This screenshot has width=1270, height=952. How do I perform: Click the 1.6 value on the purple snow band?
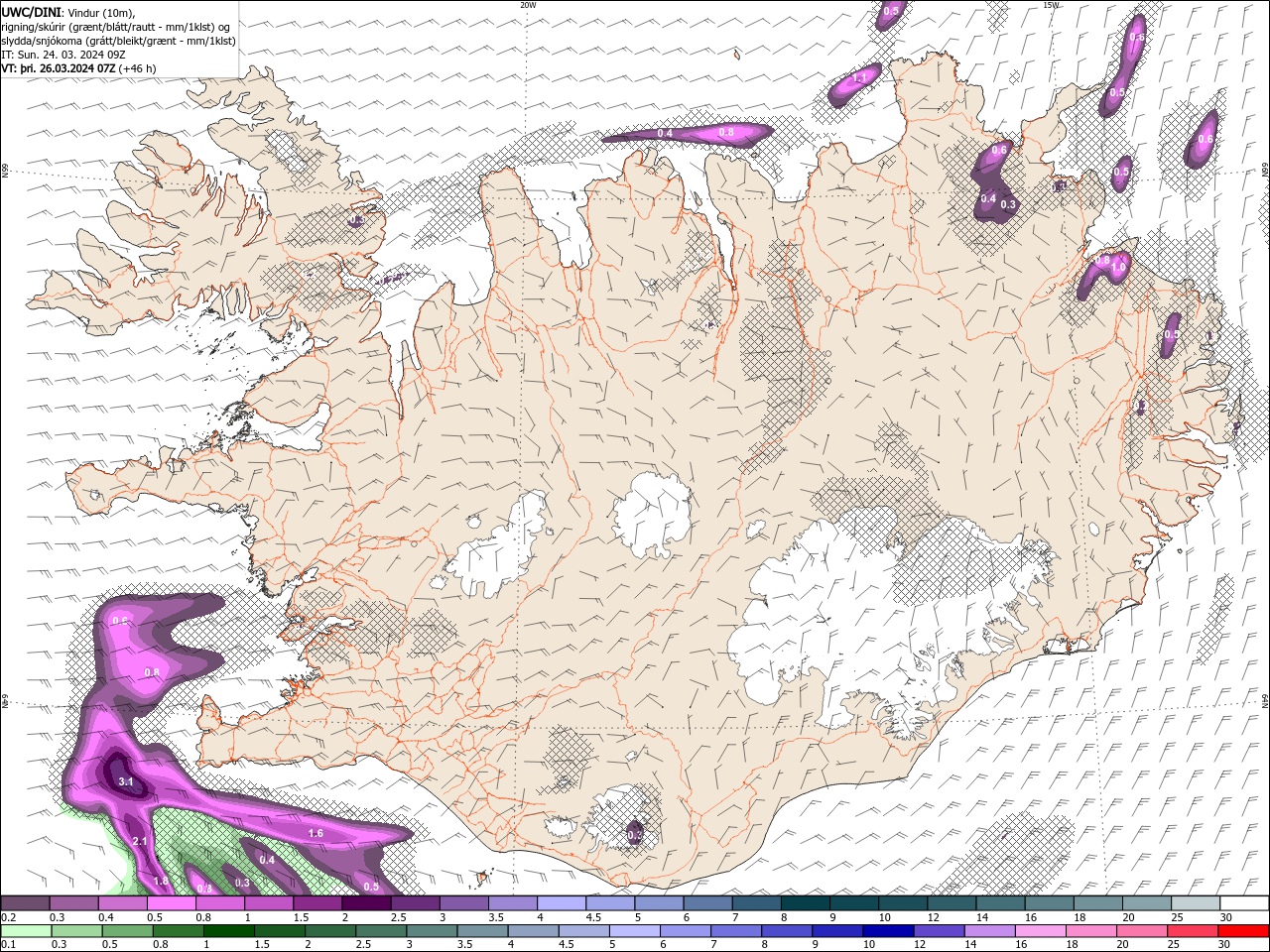pyautogui.click(x=316, y=834)
